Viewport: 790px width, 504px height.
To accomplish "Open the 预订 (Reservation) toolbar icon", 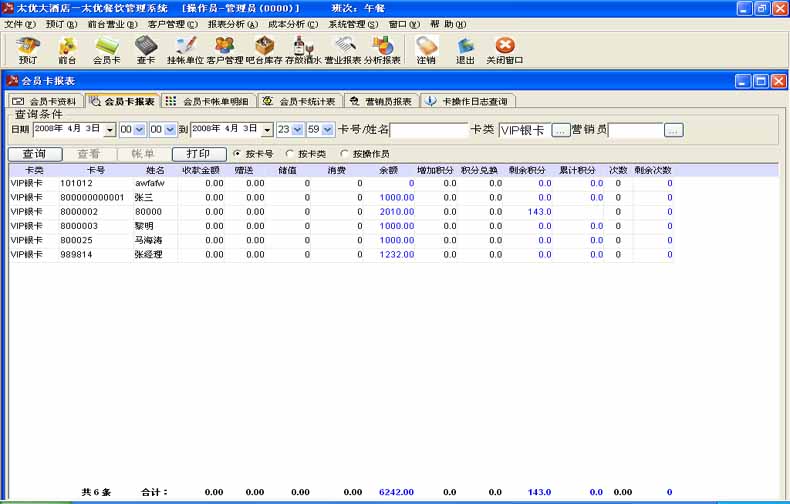I will click(x=28, y=48).
